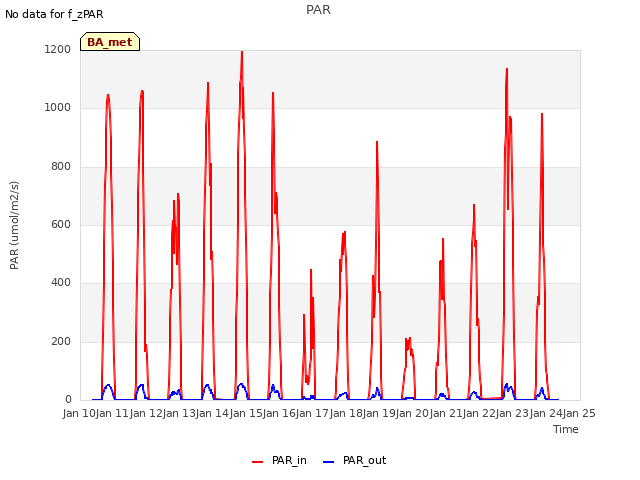This screenshot has height=480, width=640.
Task: Click the 800 y-axis tick label
Action: (x=60, y=167)
